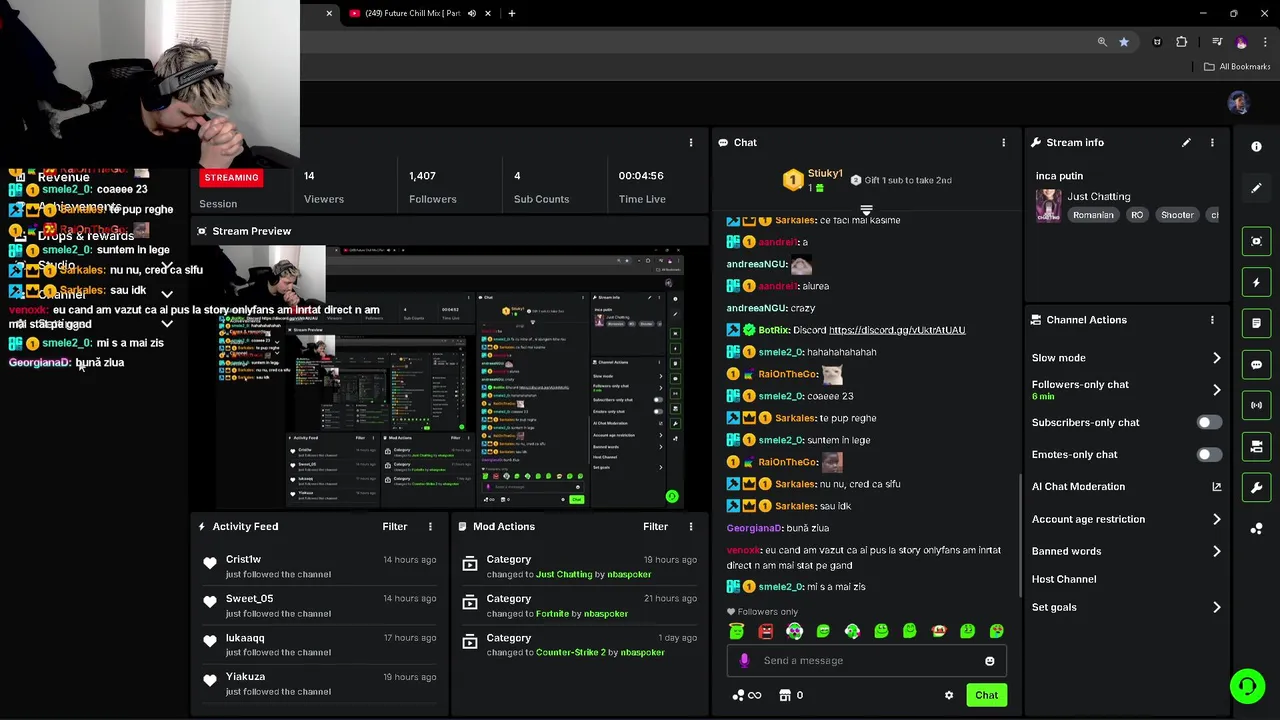Toggle the document mod actions icon in sidebar
The image size is (1280, 720).
pyautogui.click(x=1256, y=323)
